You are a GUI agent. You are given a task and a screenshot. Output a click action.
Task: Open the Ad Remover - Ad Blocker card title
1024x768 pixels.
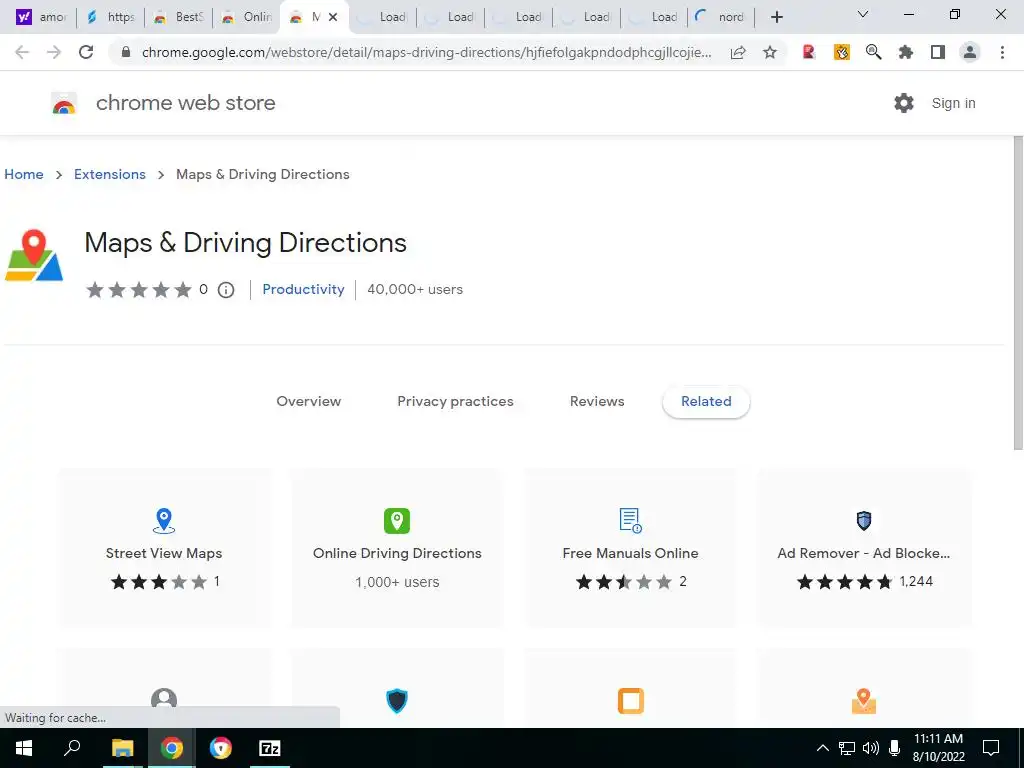[x=863, y=553]
